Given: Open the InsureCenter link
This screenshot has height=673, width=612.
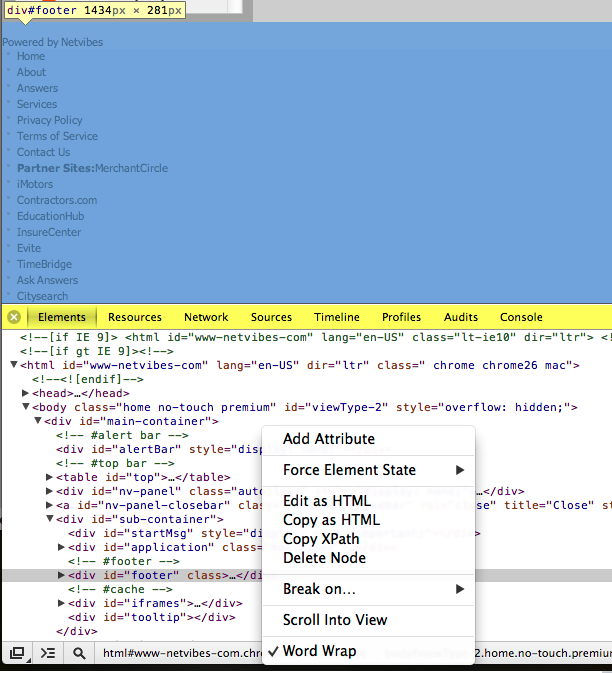Looking at the screenshot, I should [49, 232].
